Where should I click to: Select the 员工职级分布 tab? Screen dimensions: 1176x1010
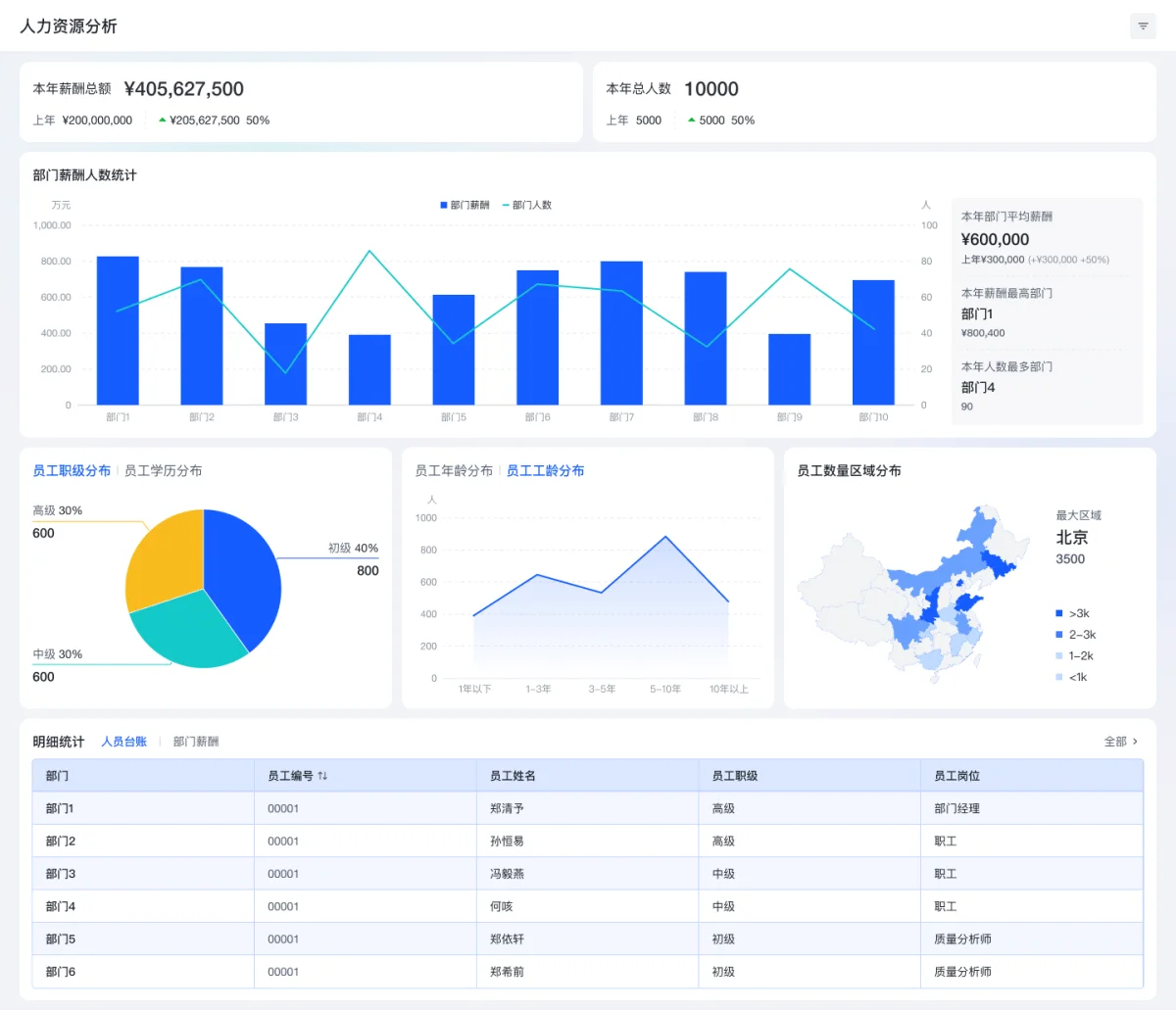point(72,470)
